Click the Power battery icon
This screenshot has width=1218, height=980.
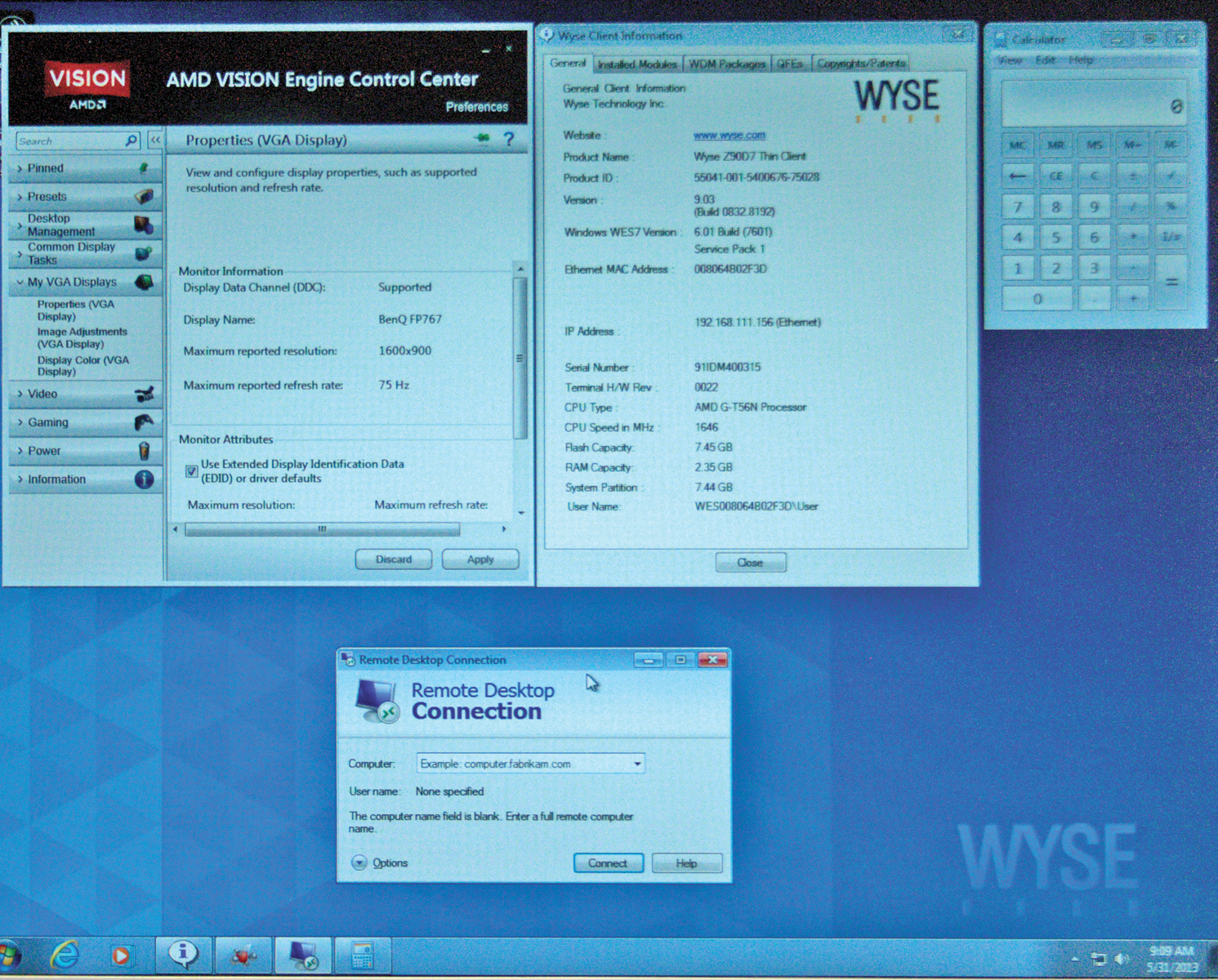point(145,450)
